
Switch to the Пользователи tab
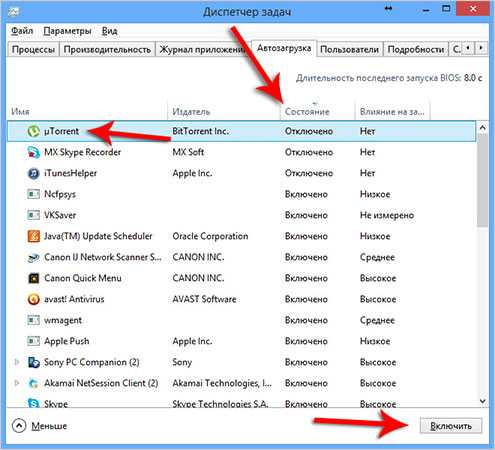tap(349, 49)
